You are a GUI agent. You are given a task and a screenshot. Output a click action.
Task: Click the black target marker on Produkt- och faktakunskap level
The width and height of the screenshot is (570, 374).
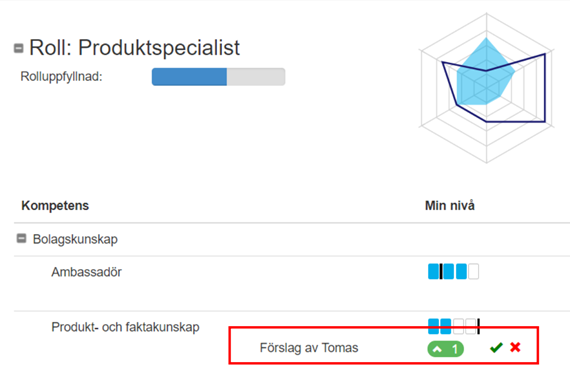(478, 326)
